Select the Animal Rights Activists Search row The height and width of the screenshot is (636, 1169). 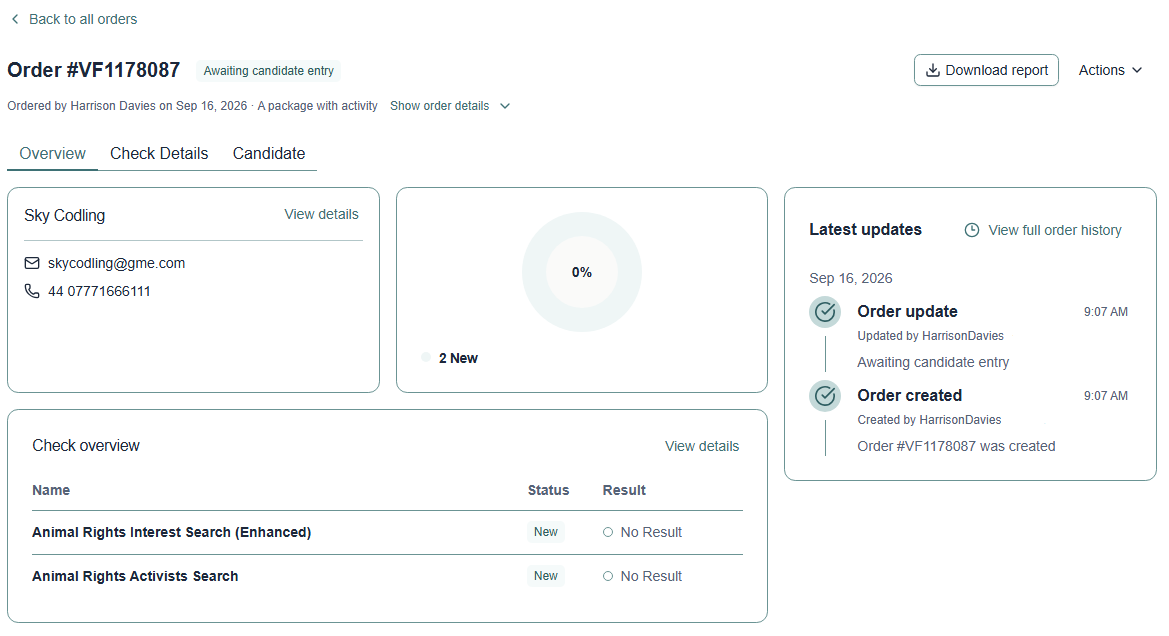[388, 576]
